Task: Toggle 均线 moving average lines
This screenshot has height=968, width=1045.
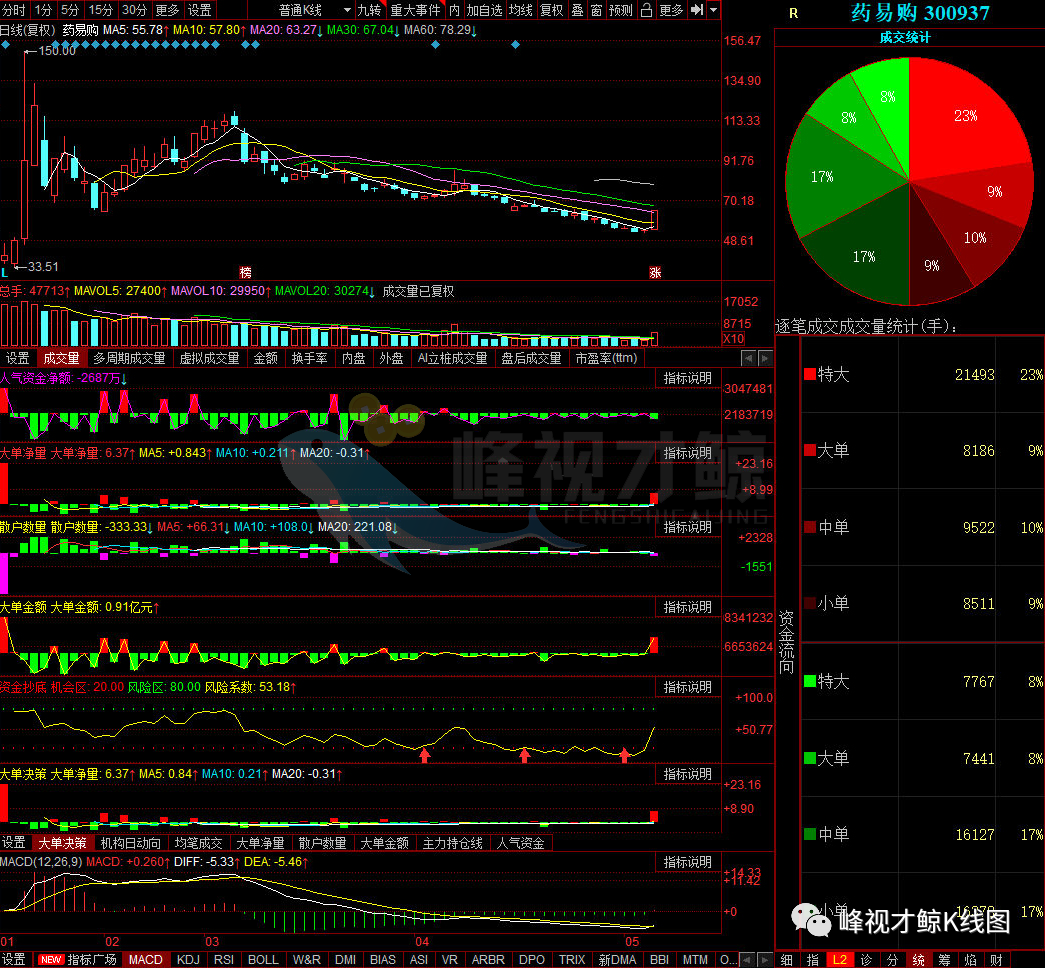Action: click(521, 10)
